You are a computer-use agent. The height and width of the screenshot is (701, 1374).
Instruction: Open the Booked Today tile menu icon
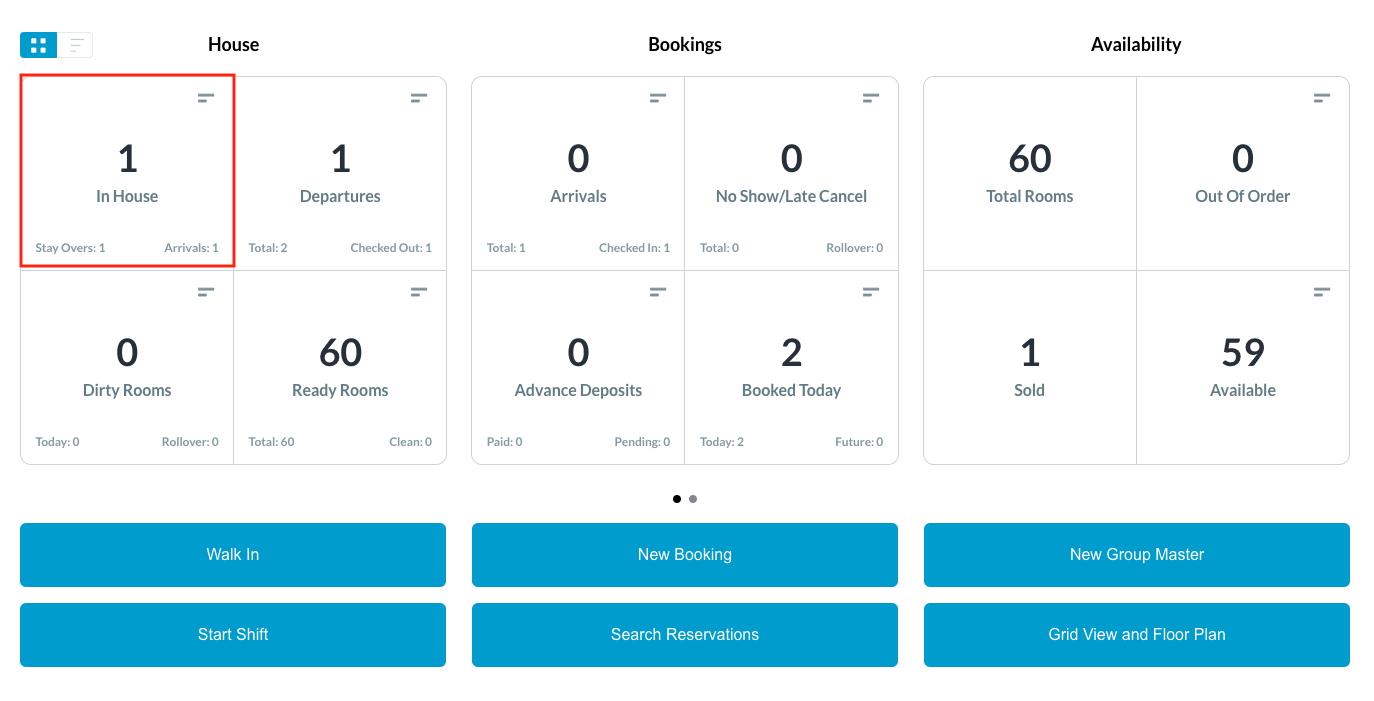click(x=871, y=292)
